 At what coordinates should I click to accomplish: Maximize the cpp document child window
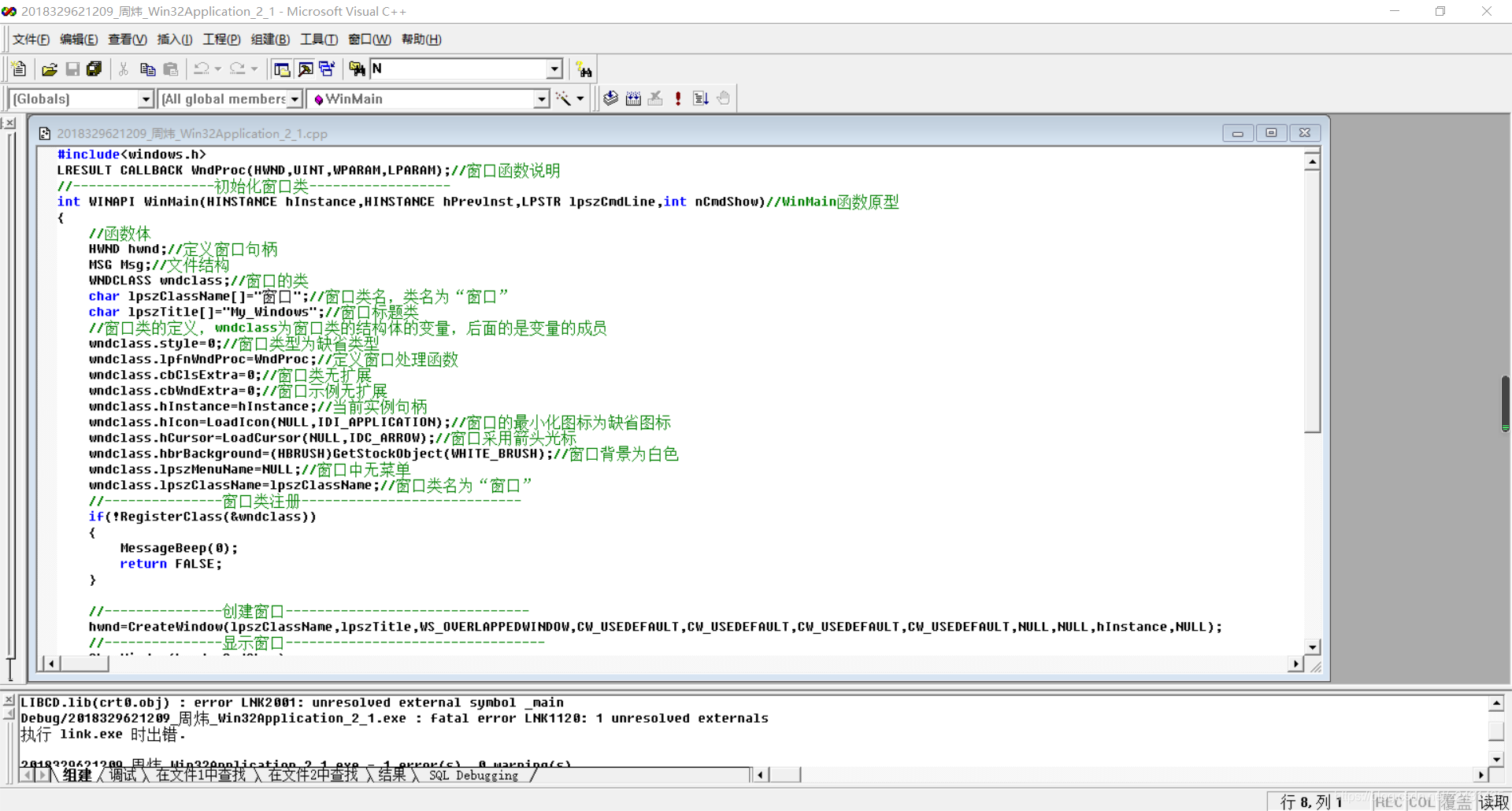coord(1271,133)
